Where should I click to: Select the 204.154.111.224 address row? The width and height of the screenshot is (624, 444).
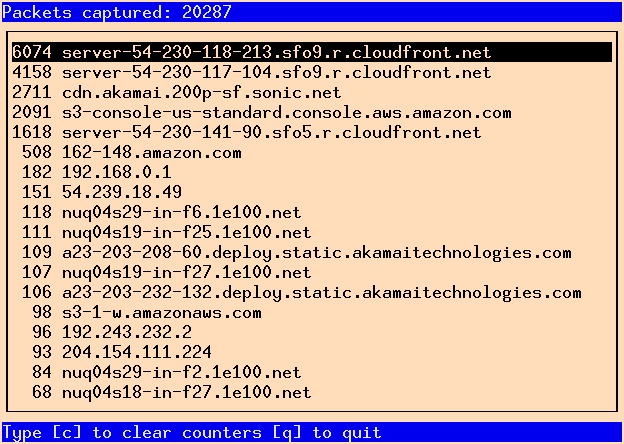(312, 352)
